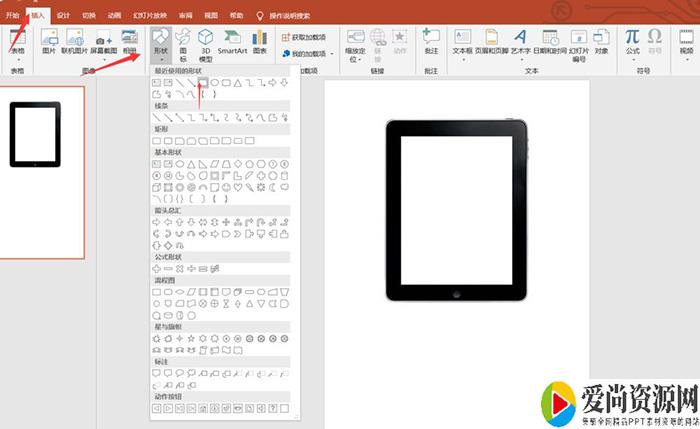Insert a 批注 (Comment)
This screenshot has height=429, width=700.
pyautogui.click(x=431, y=40)
